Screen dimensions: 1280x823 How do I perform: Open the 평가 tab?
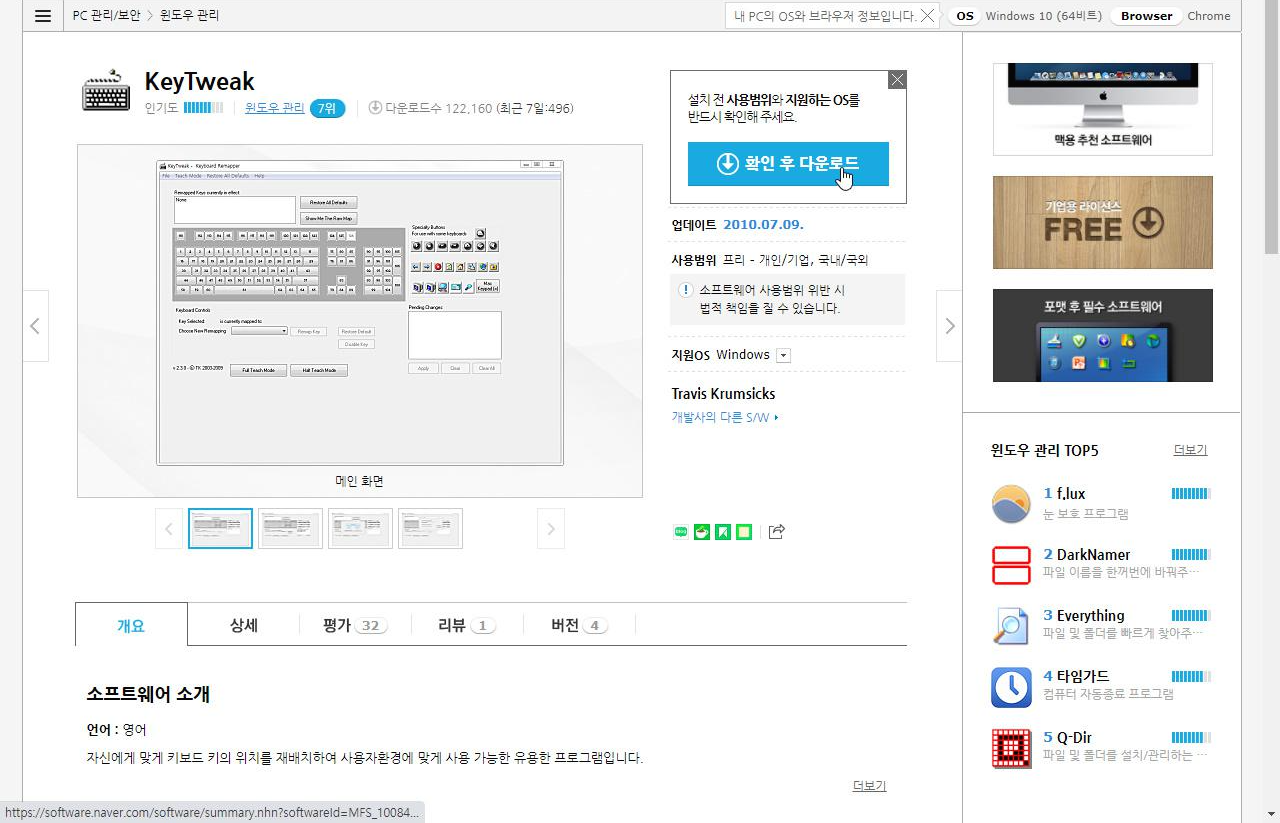[x=355, y=625]
